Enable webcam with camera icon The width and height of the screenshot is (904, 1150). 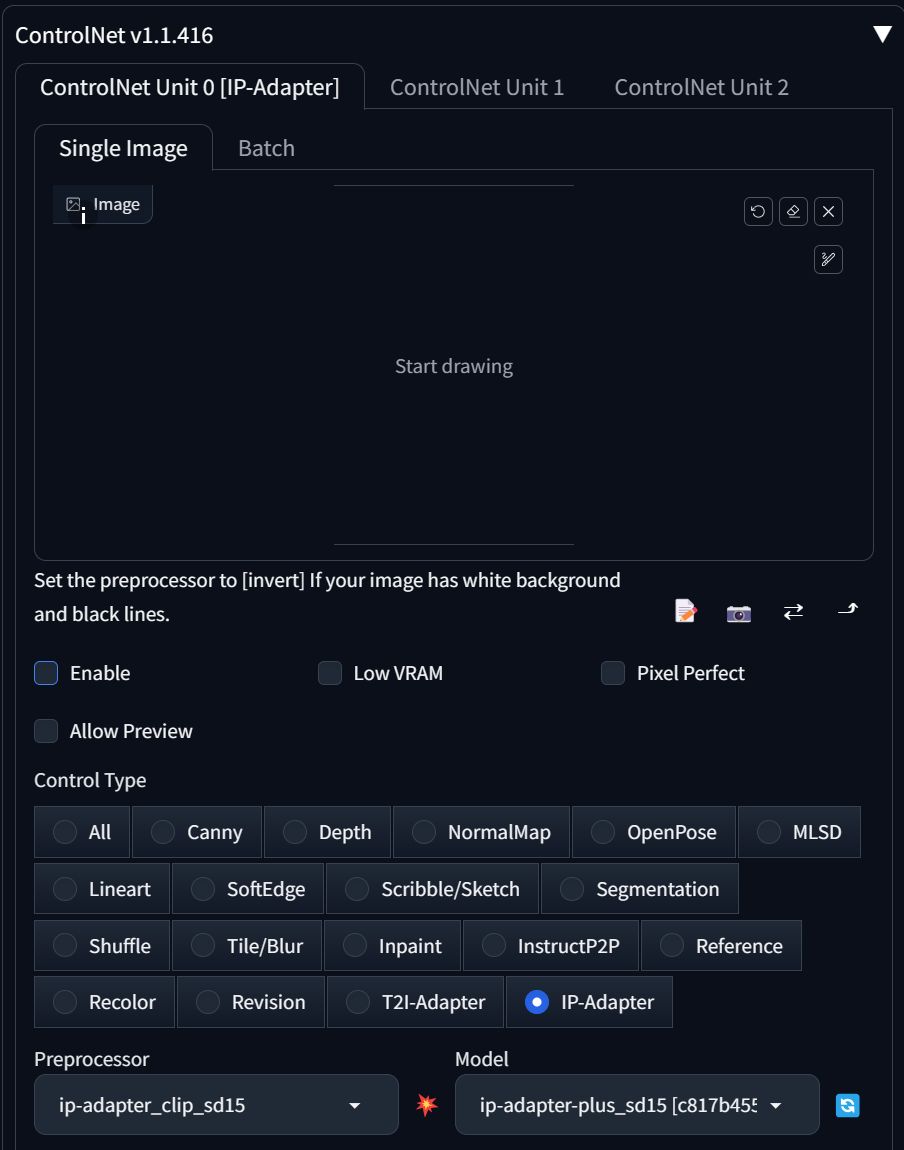point(738,612)
